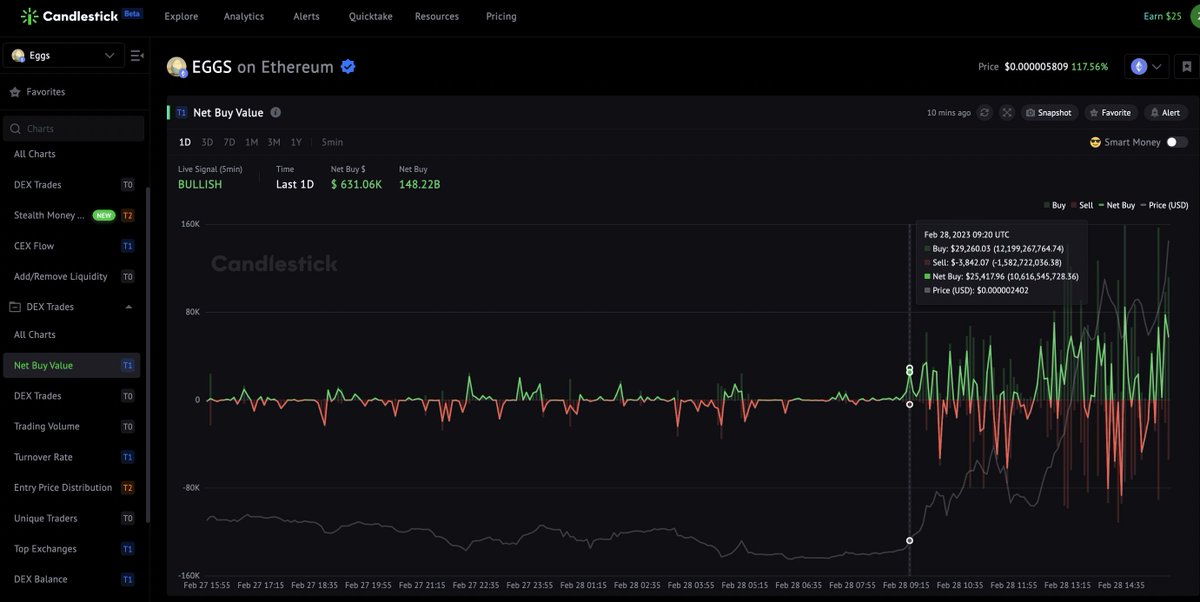Open the Eggs token dropdown
Screen dimensions: 1200x602
64,56
